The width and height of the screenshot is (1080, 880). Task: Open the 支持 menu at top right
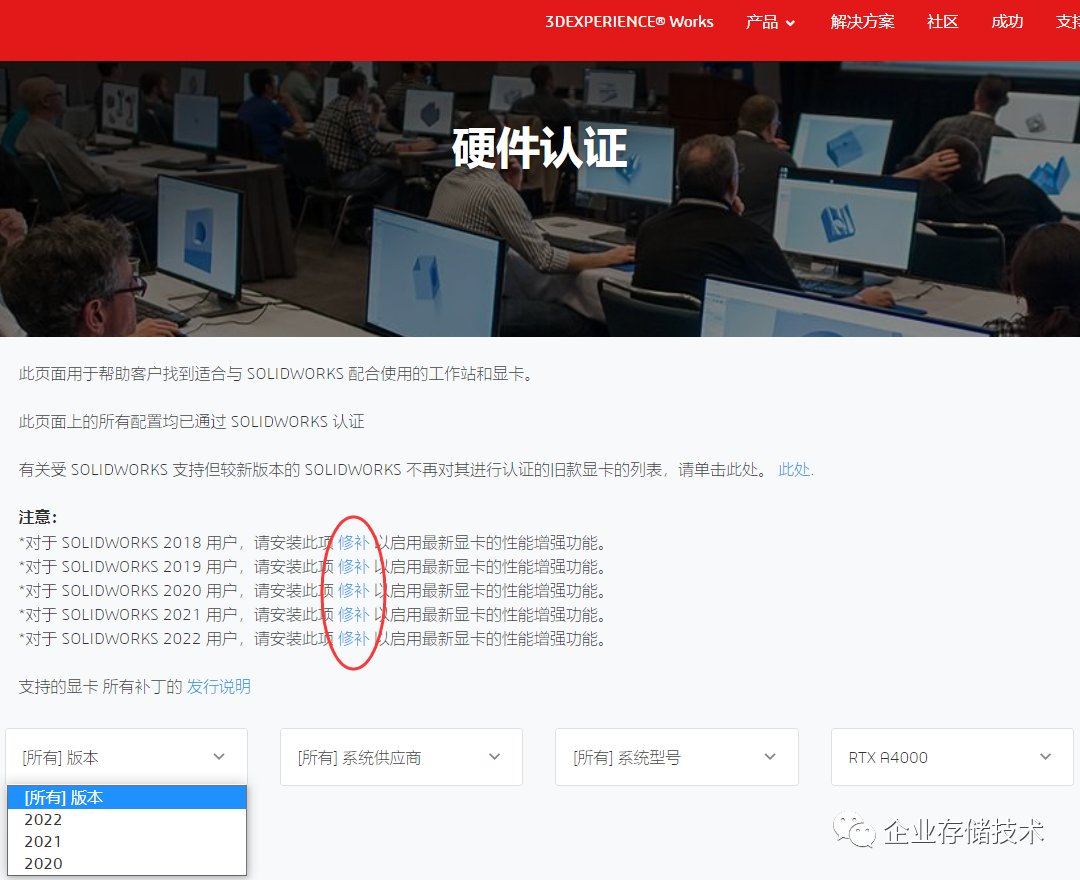tap(1068, 22)
